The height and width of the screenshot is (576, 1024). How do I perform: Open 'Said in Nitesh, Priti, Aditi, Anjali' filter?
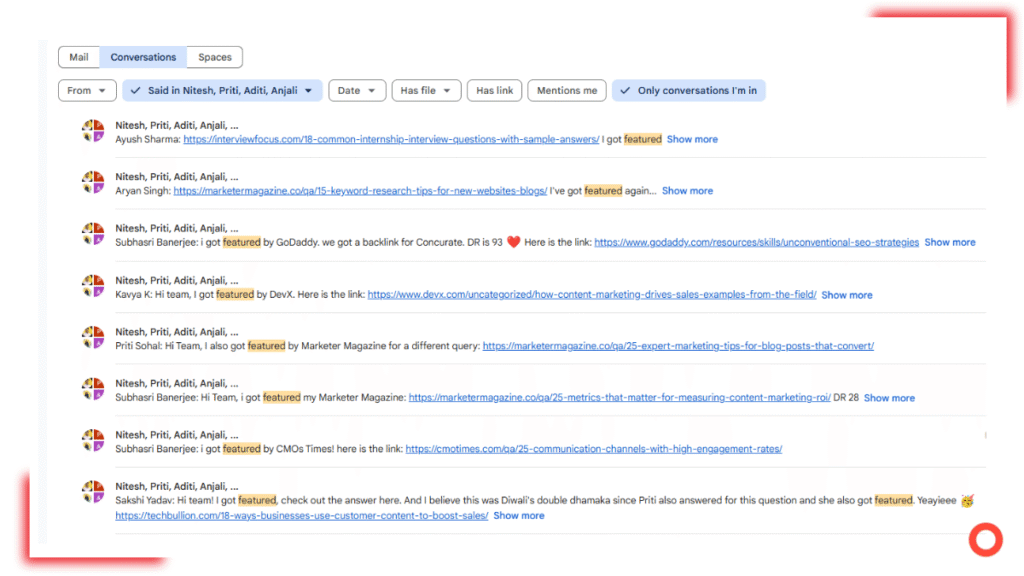coord(222,91)
